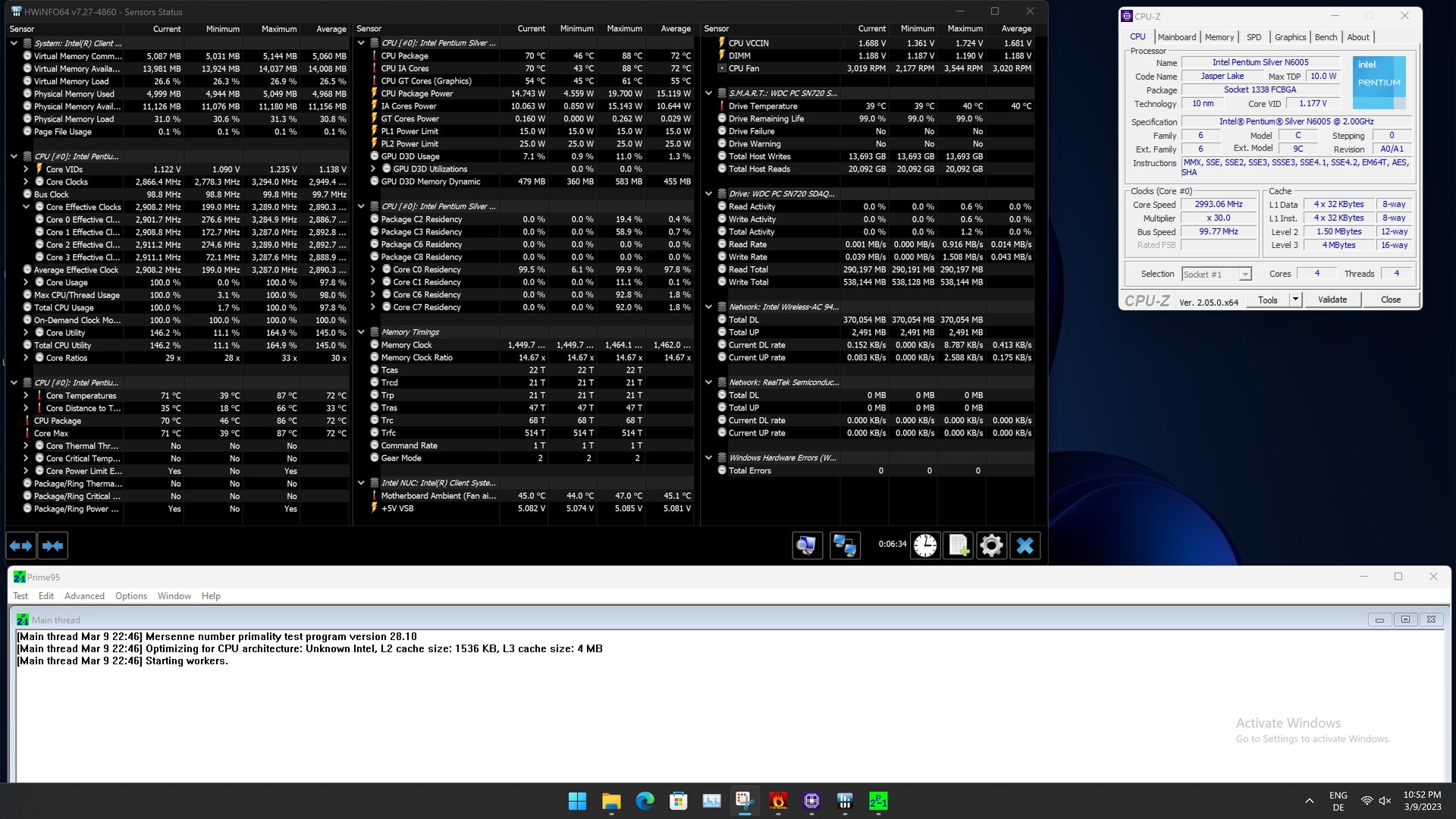1456x819 pixels.
Task: Click the monitor with magnifier icon in HWiNFO
Action: tap(807, 545)
